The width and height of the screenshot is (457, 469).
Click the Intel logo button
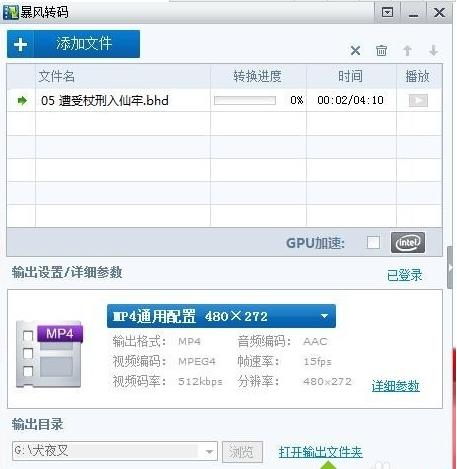pos(408,242)
